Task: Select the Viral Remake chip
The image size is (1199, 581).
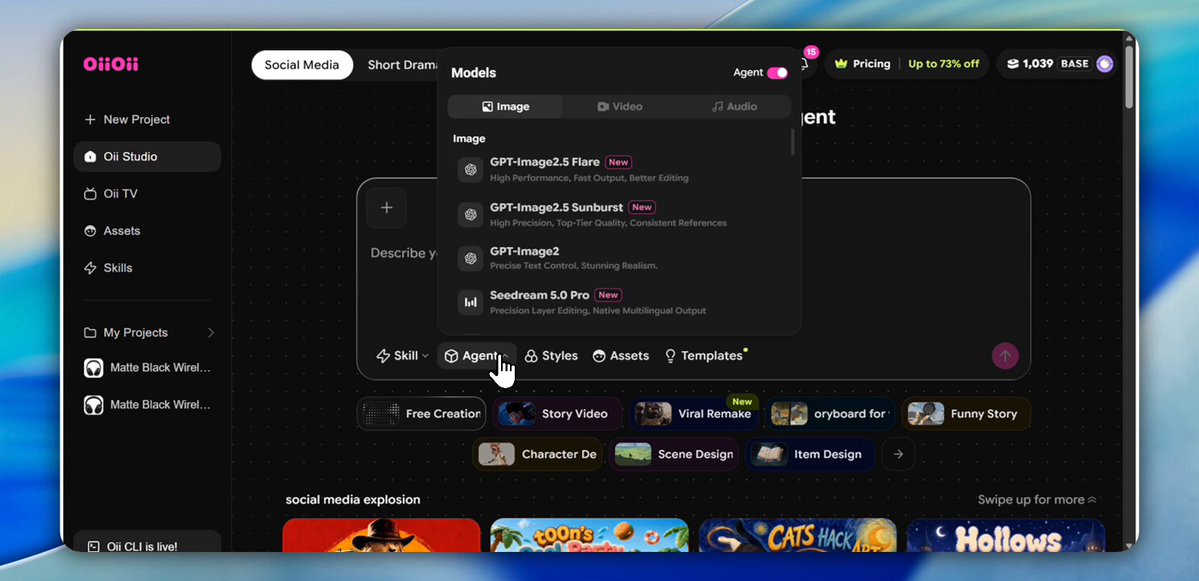Action: click(694, 414)
